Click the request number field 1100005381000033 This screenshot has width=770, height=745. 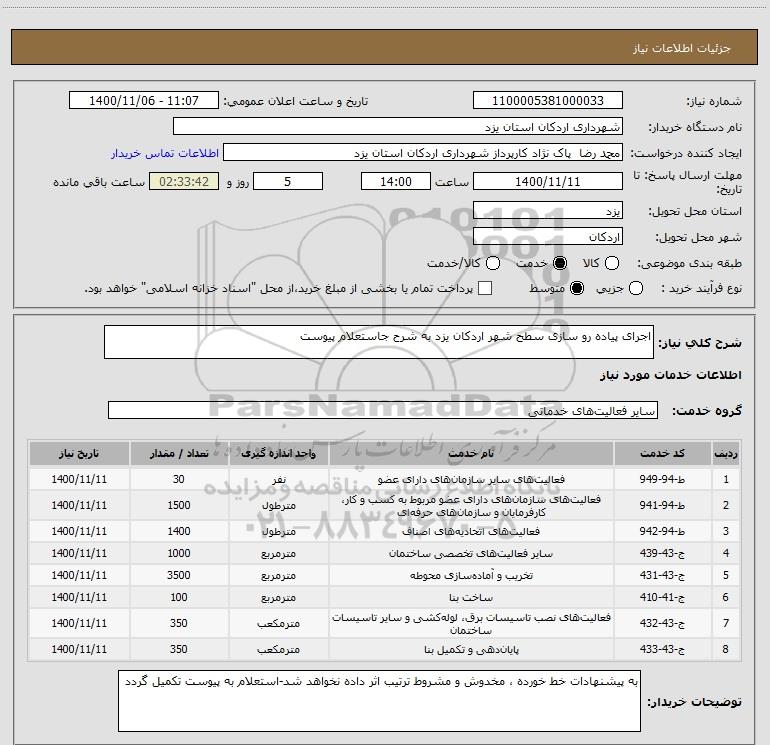548,101
